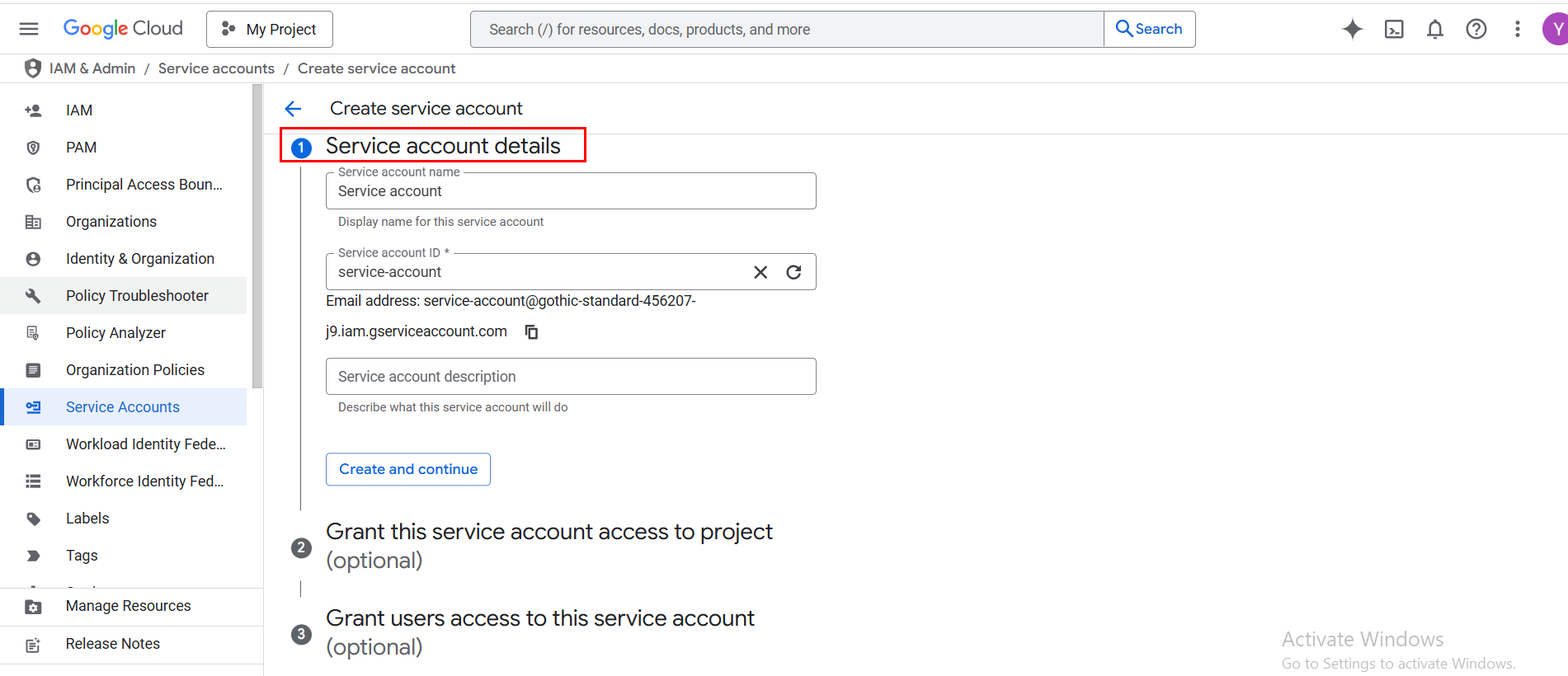Click the Service account description field
The height and width of the screenshot is (676, 1568).
[x=571, y=377]
